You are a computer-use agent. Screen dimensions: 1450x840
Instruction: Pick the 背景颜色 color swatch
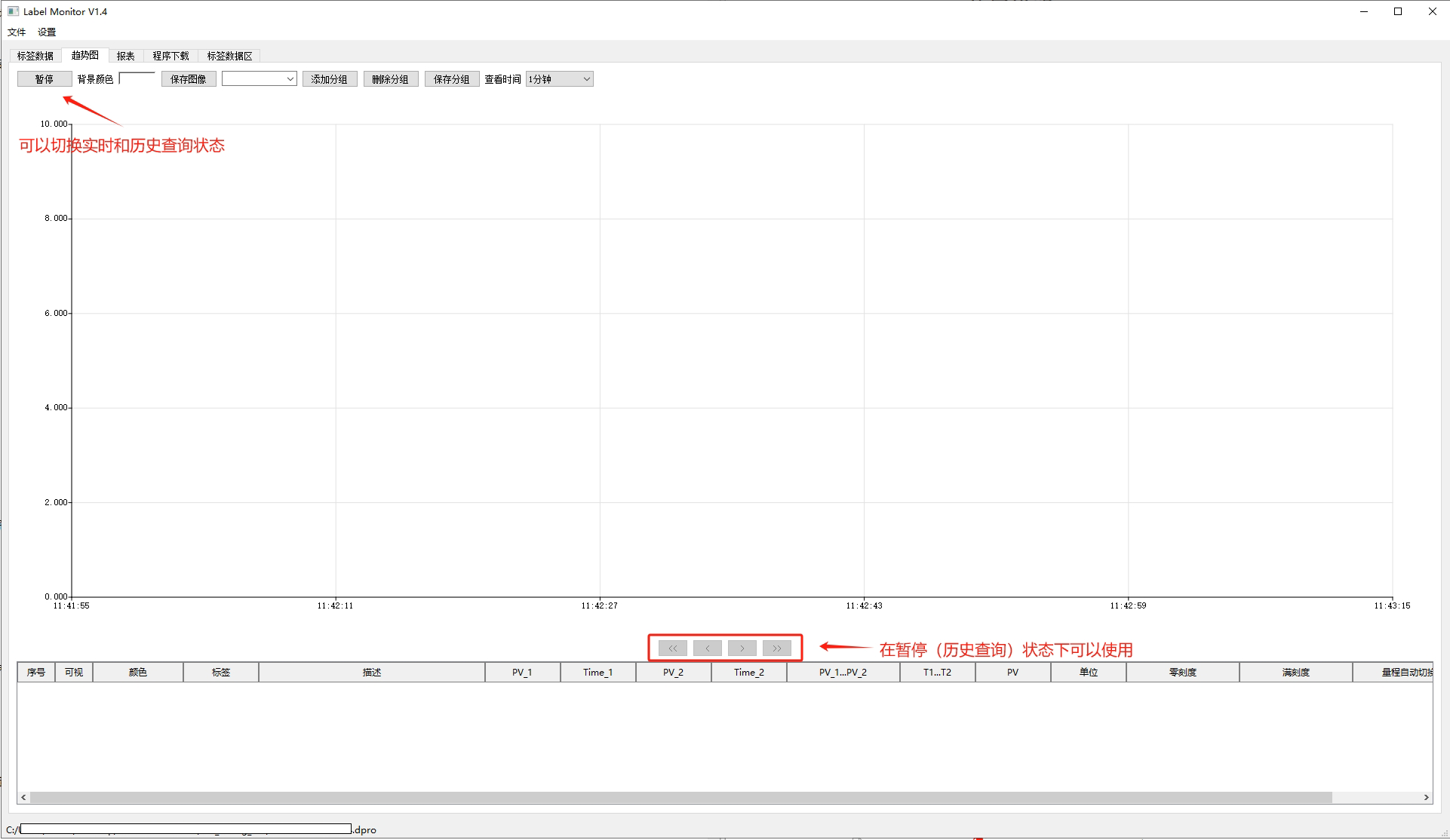click(137, 79)
